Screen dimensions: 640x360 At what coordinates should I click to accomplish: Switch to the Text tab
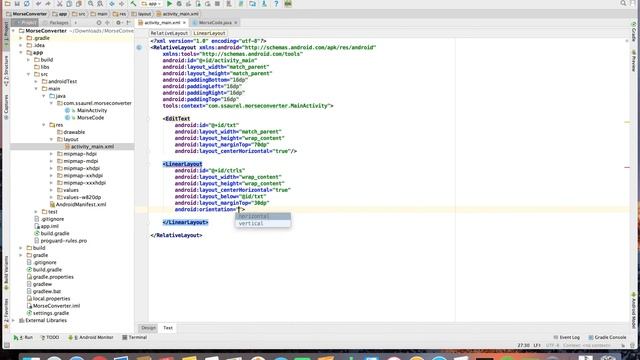168,328
